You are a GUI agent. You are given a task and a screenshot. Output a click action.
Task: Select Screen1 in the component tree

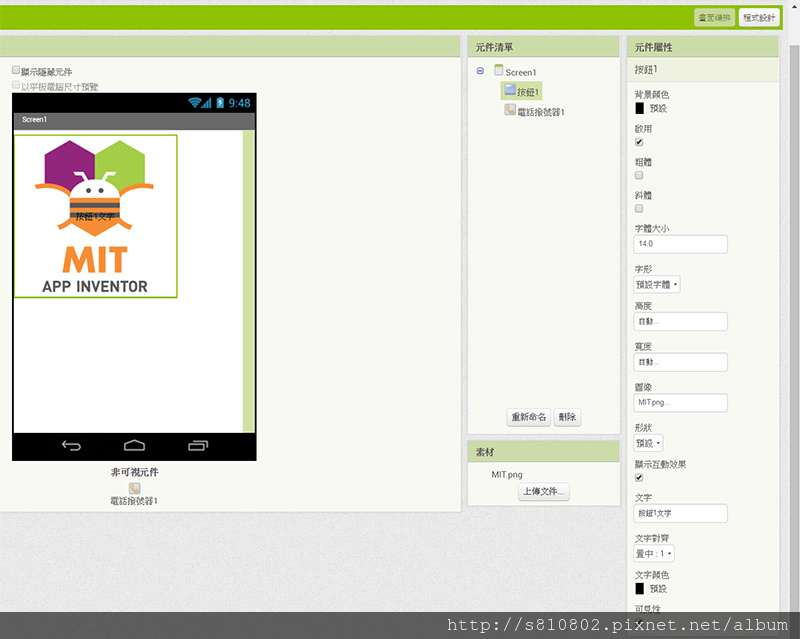point(520,72)
